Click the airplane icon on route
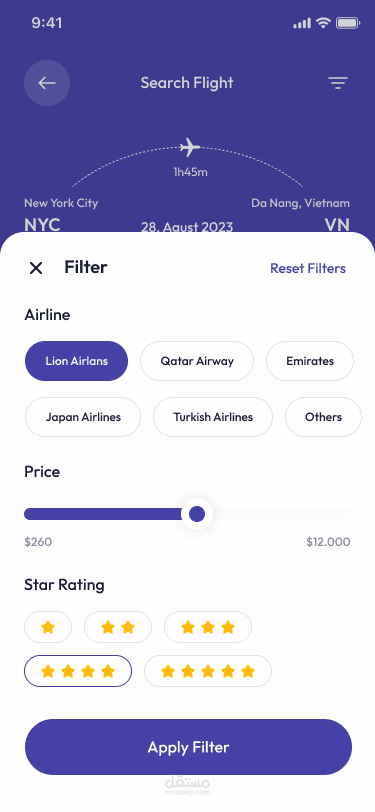This screenshot has width=375, height=812. (x=190, y=148)
